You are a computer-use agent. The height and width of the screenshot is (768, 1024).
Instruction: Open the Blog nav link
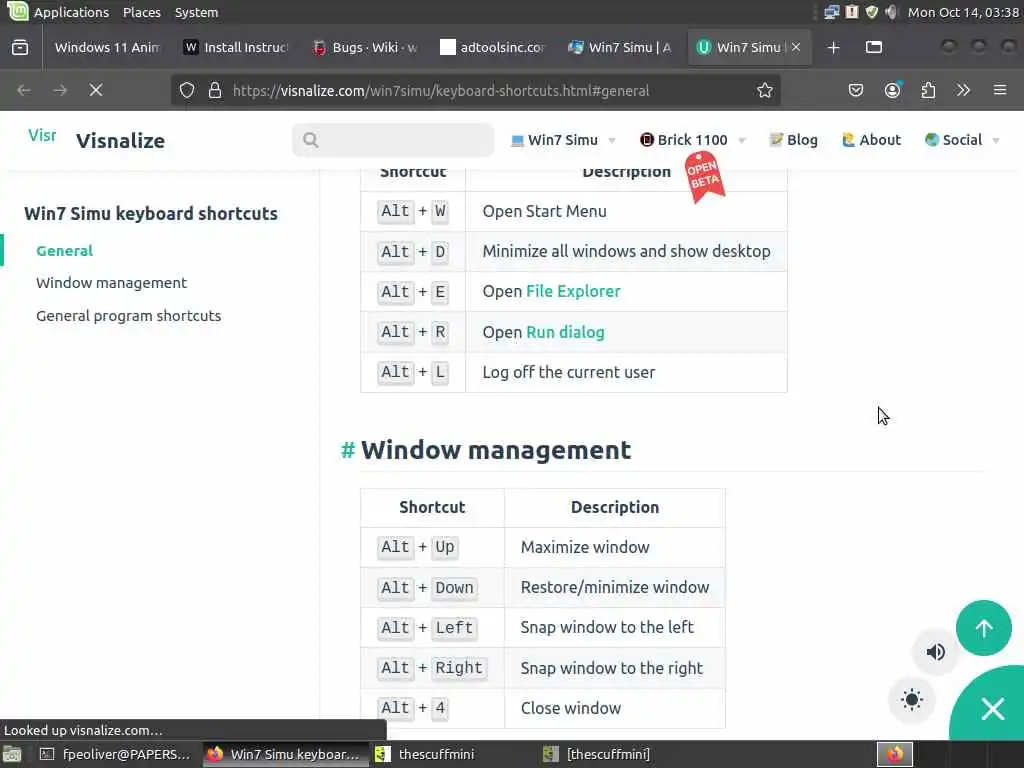793,140
